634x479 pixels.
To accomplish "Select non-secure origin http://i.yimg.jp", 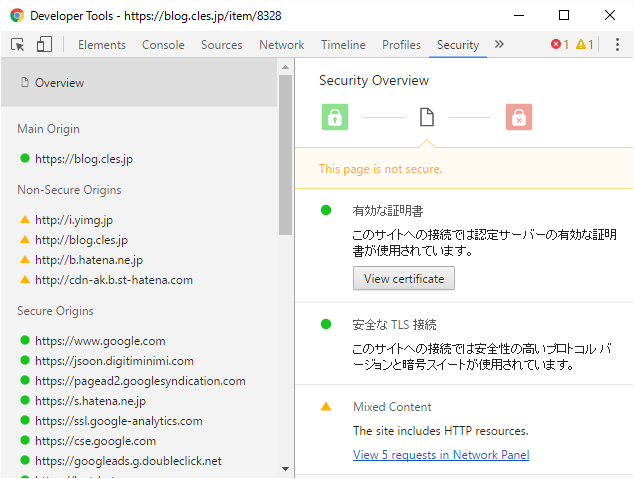I will 74,219.
